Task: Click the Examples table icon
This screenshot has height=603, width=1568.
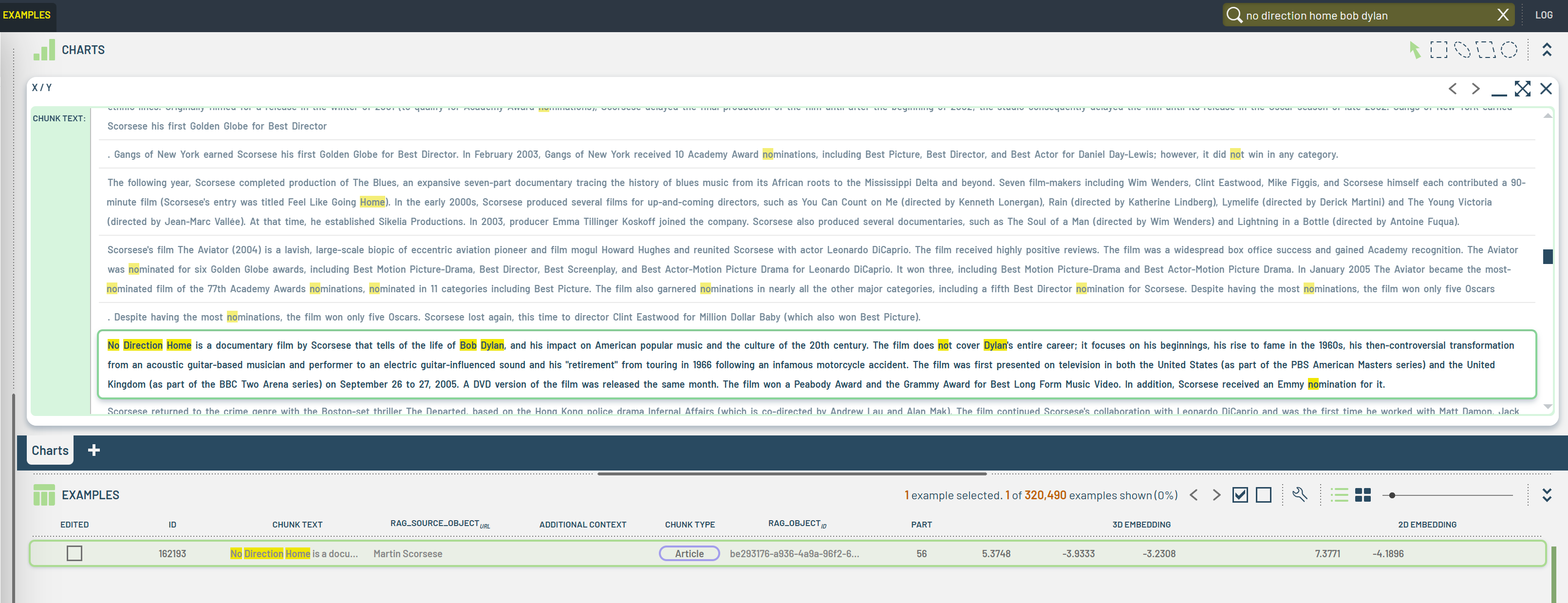Action: point(44,494)
